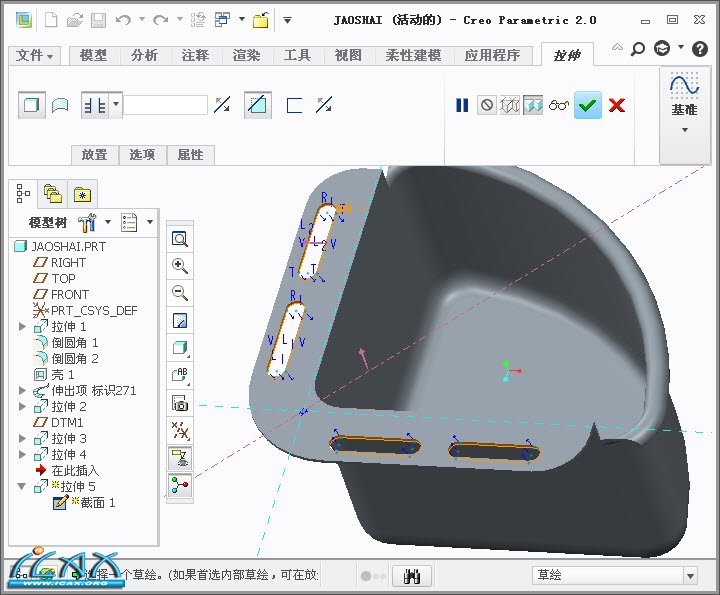Pause the extrude tool
This screenshot has height=595, width=720.
pos(462,106)
